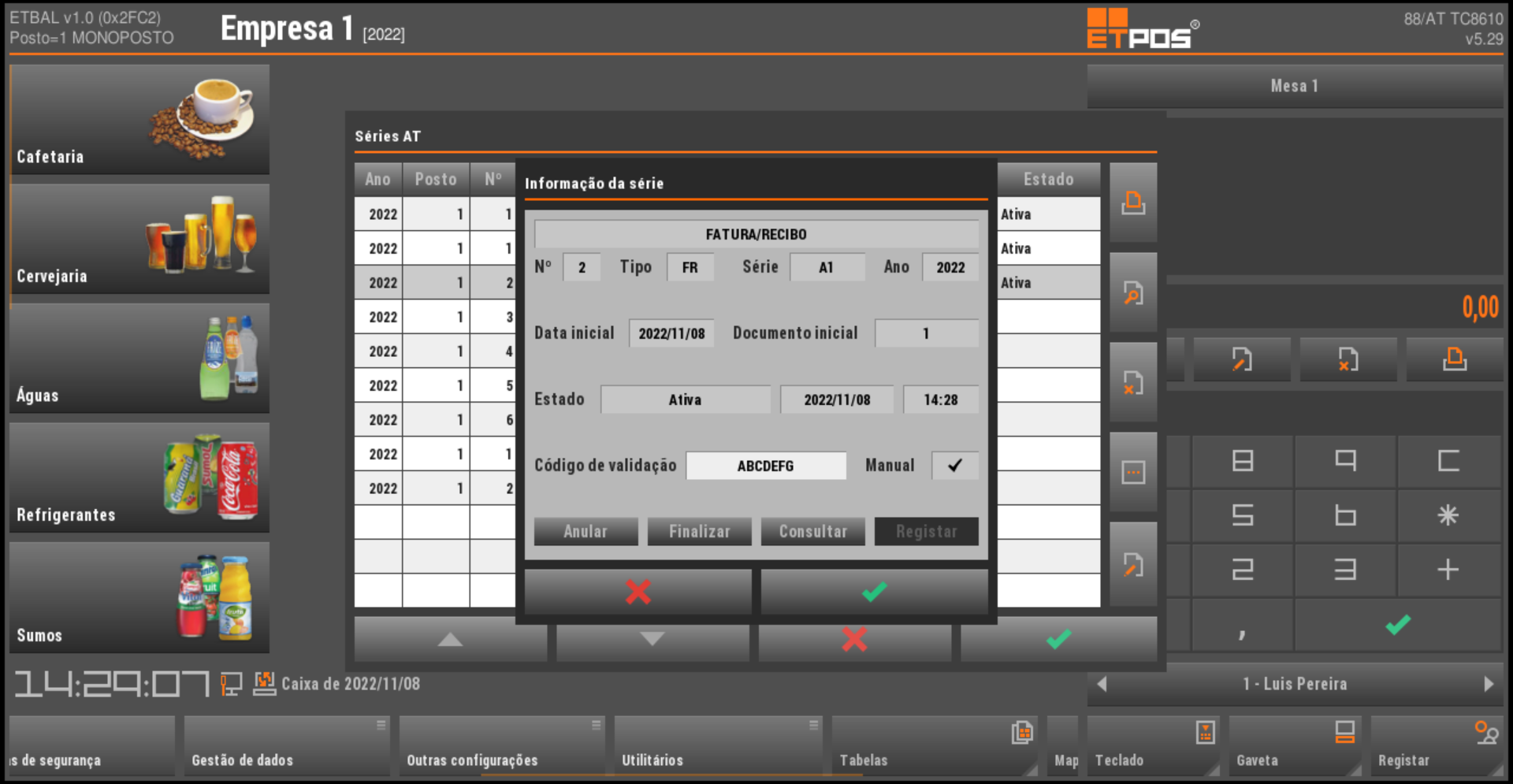Open Gestão de dados menu
1513x784 pixels.
click(287, 746)
